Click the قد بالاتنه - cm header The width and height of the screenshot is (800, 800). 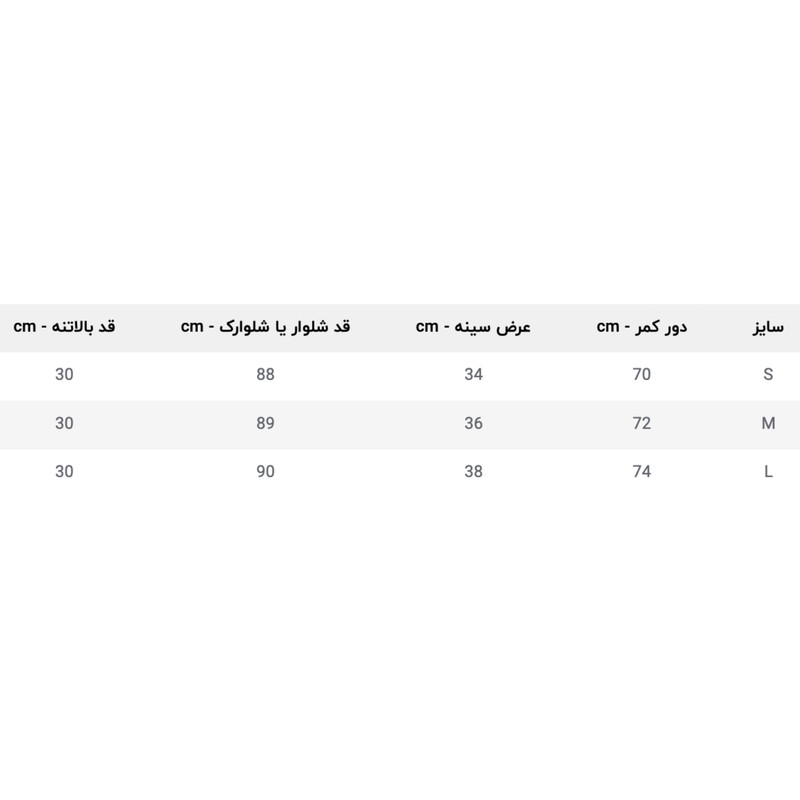(x=64, y=327)
